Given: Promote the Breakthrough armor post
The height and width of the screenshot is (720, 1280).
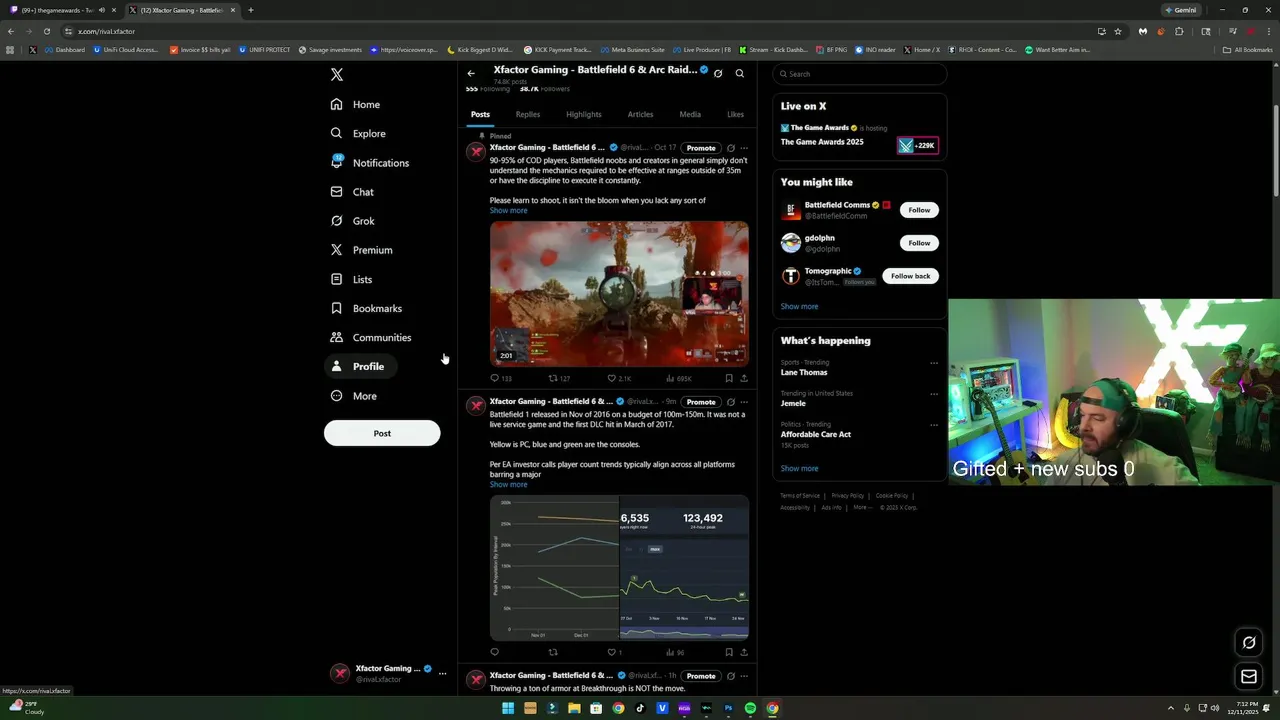Looking at the screenshot, I should 701,676.
